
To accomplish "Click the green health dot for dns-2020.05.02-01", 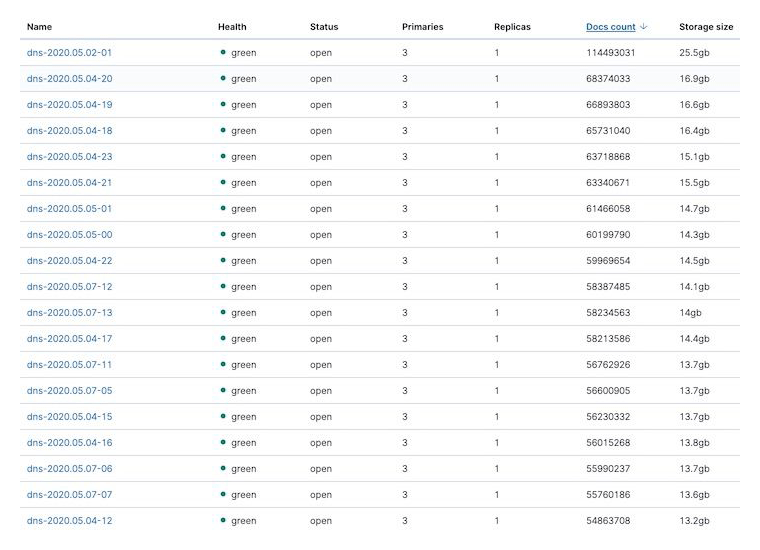I will [x=223, y=52].
